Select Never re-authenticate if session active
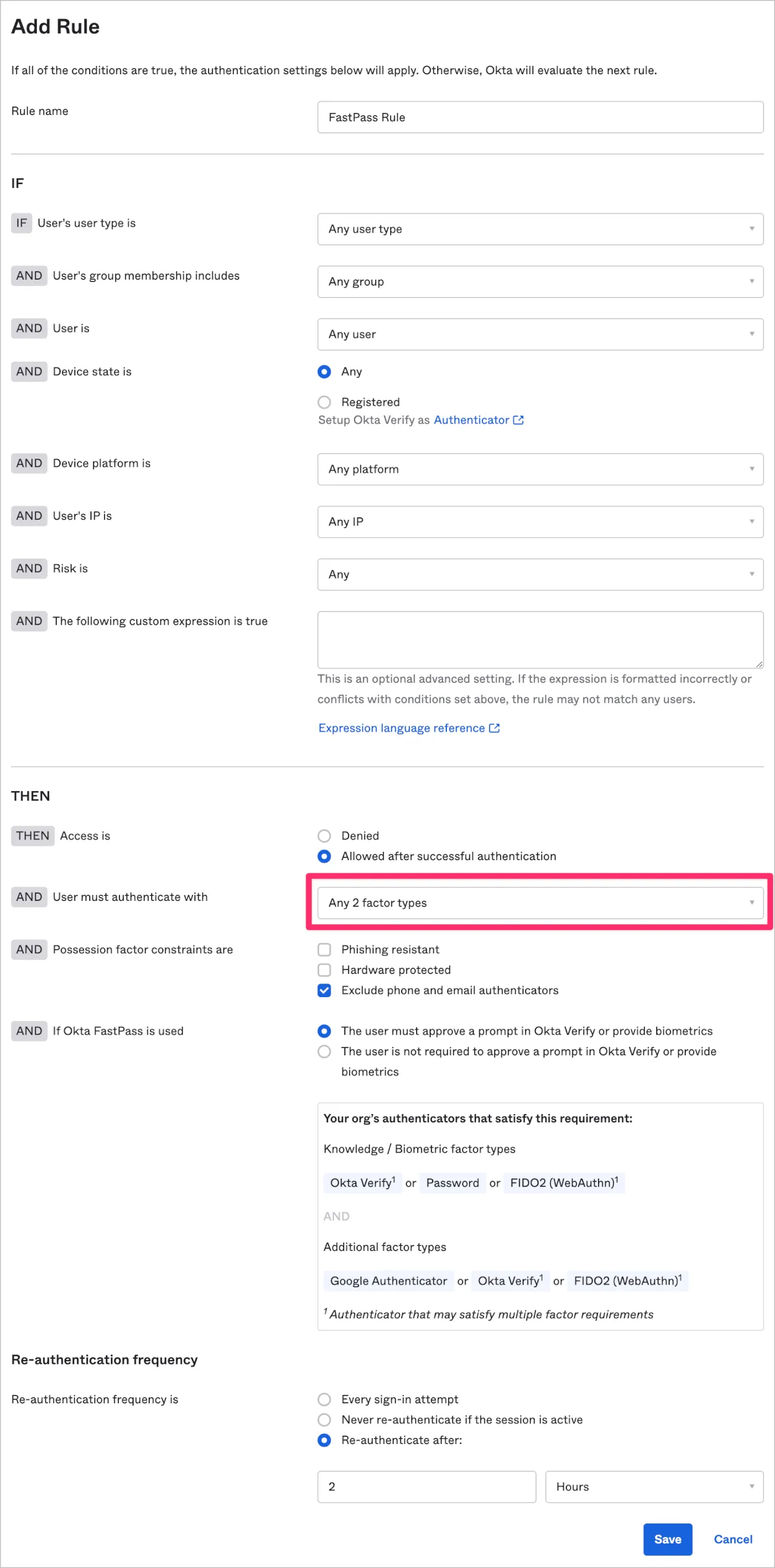This screenshot has height=1568, width=775. click(x=324, y=1419)
